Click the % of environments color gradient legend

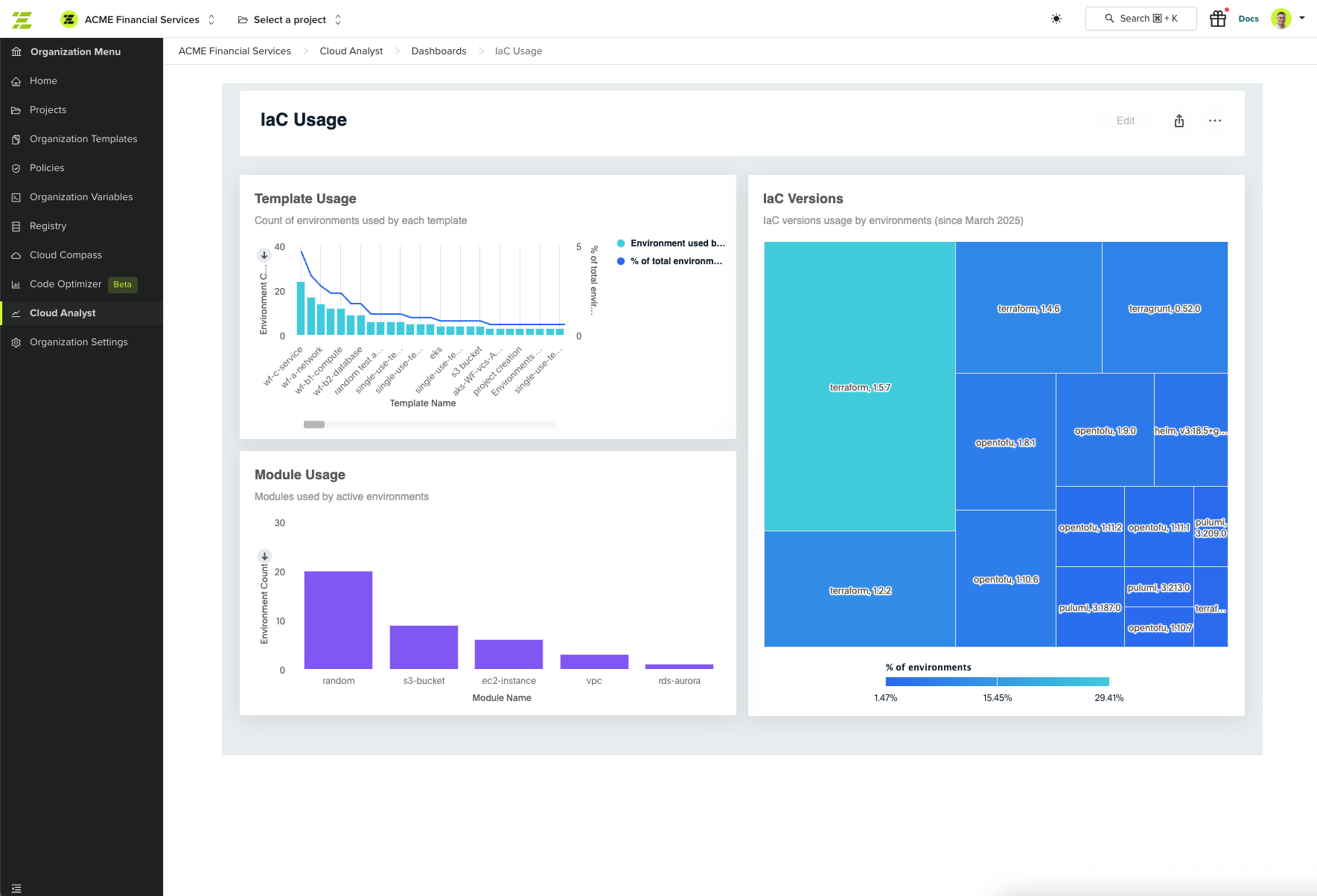[x=997, y=682]
